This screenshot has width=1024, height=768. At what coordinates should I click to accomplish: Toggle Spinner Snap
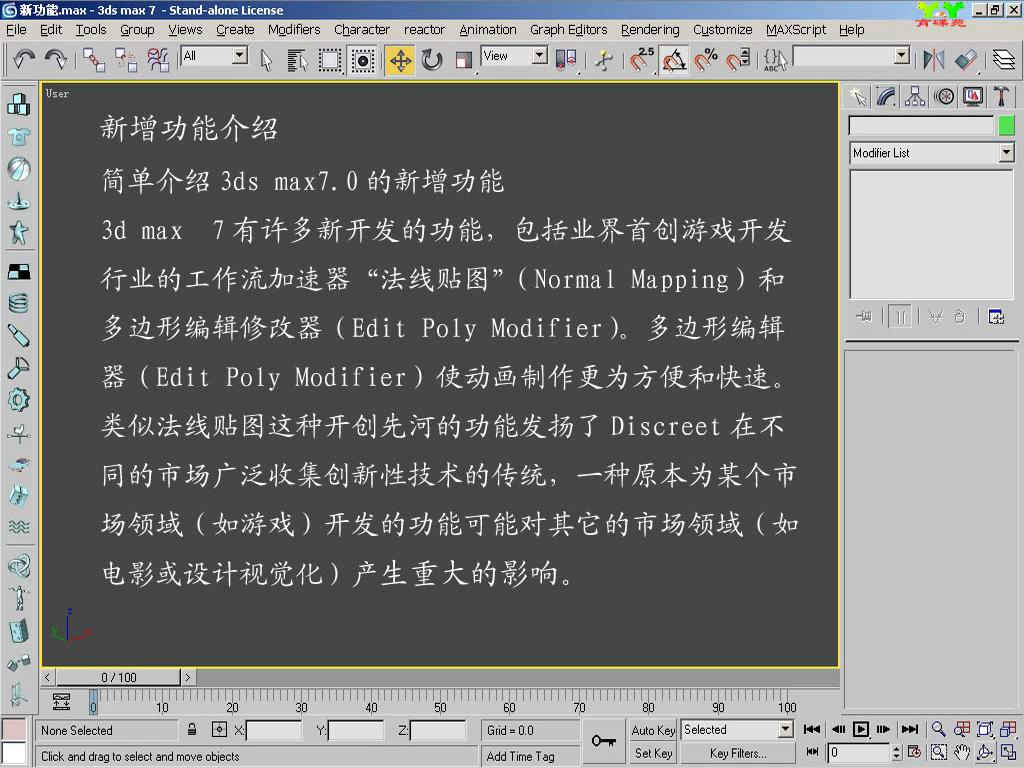pos(738,60)
